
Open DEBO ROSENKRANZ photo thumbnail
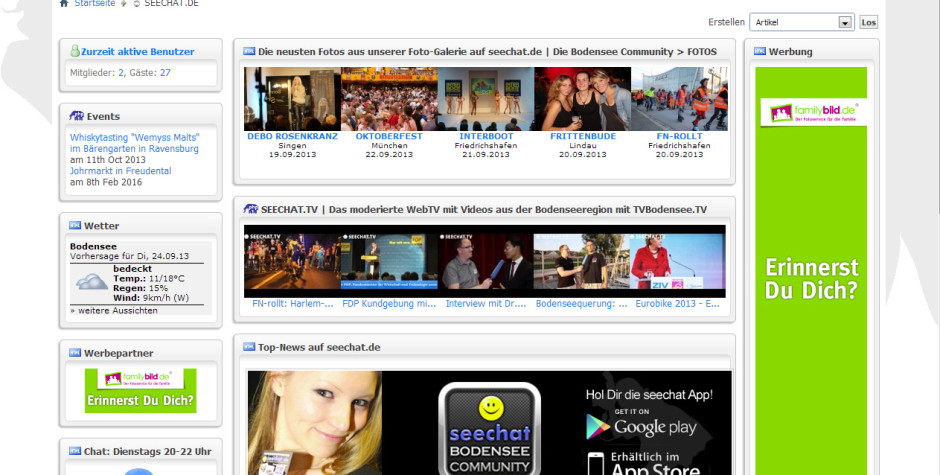tap(293, 99)
